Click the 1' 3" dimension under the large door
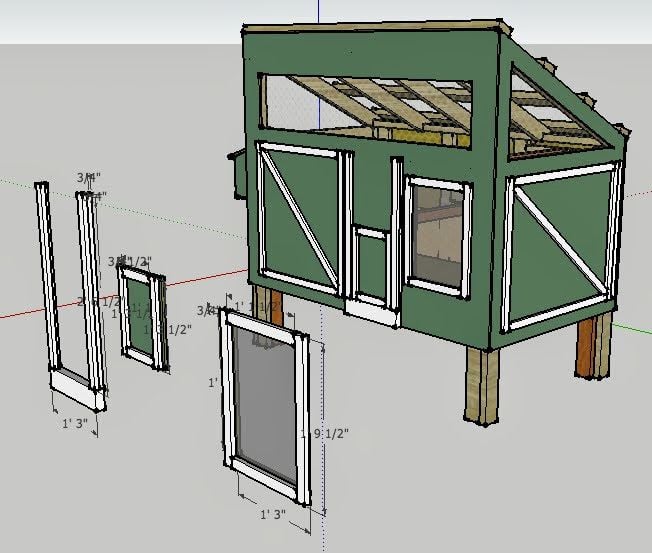Image resolution: width=652 pixels, height=553 pixels. click(x=273, y=514)
